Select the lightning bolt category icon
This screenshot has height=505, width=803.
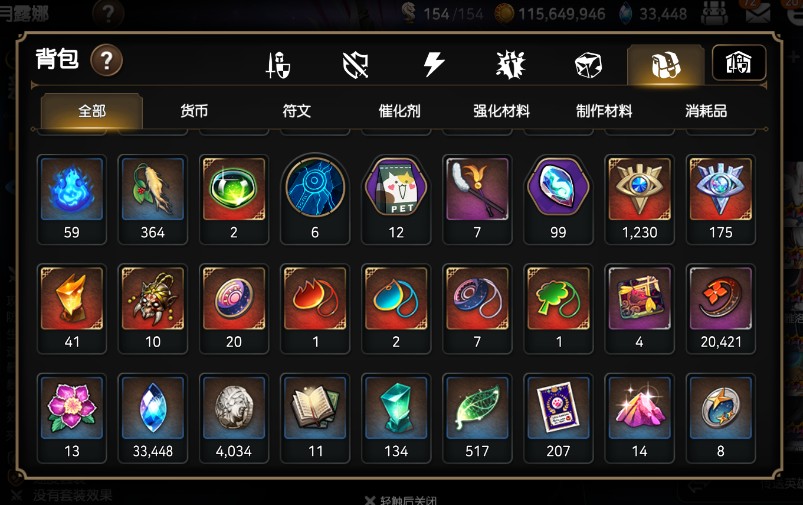click(434, 65)
